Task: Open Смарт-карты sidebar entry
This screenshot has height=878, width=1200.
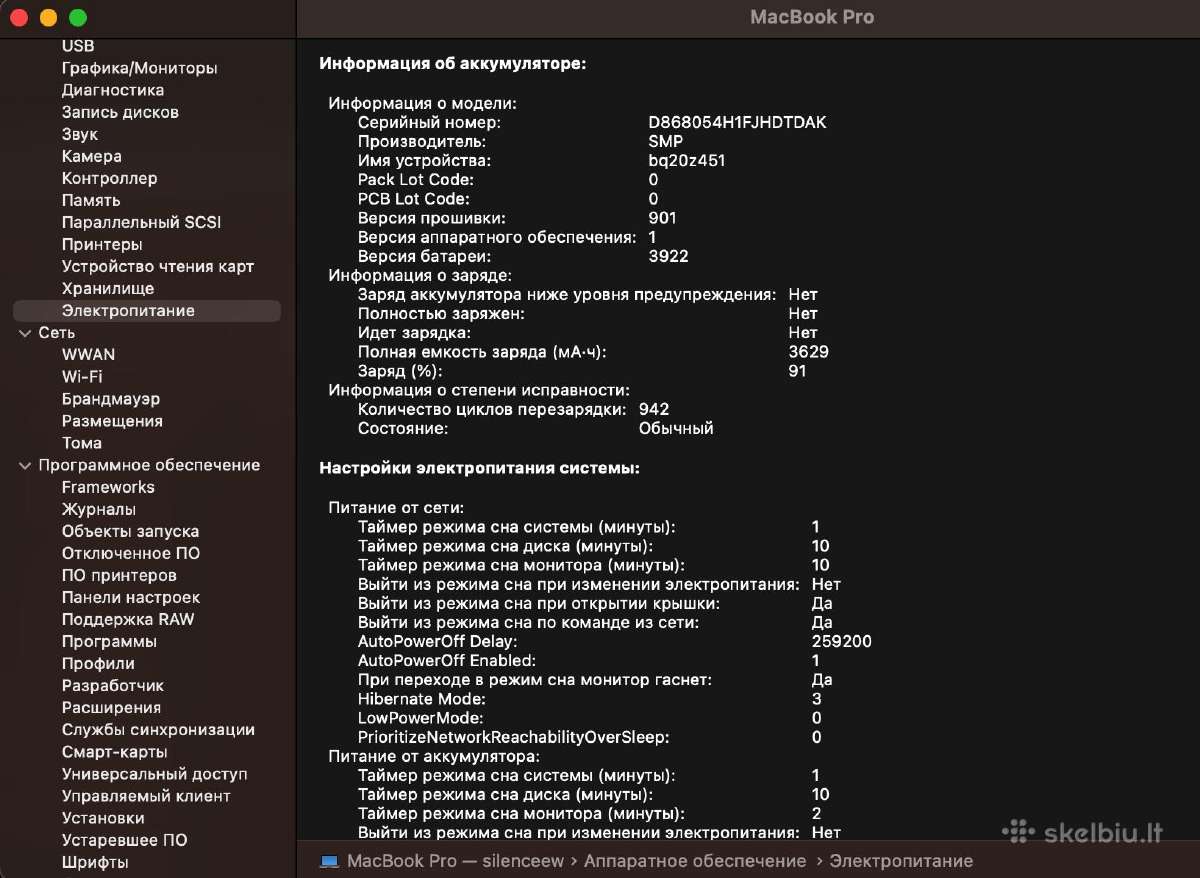Action: coord(115,752)
